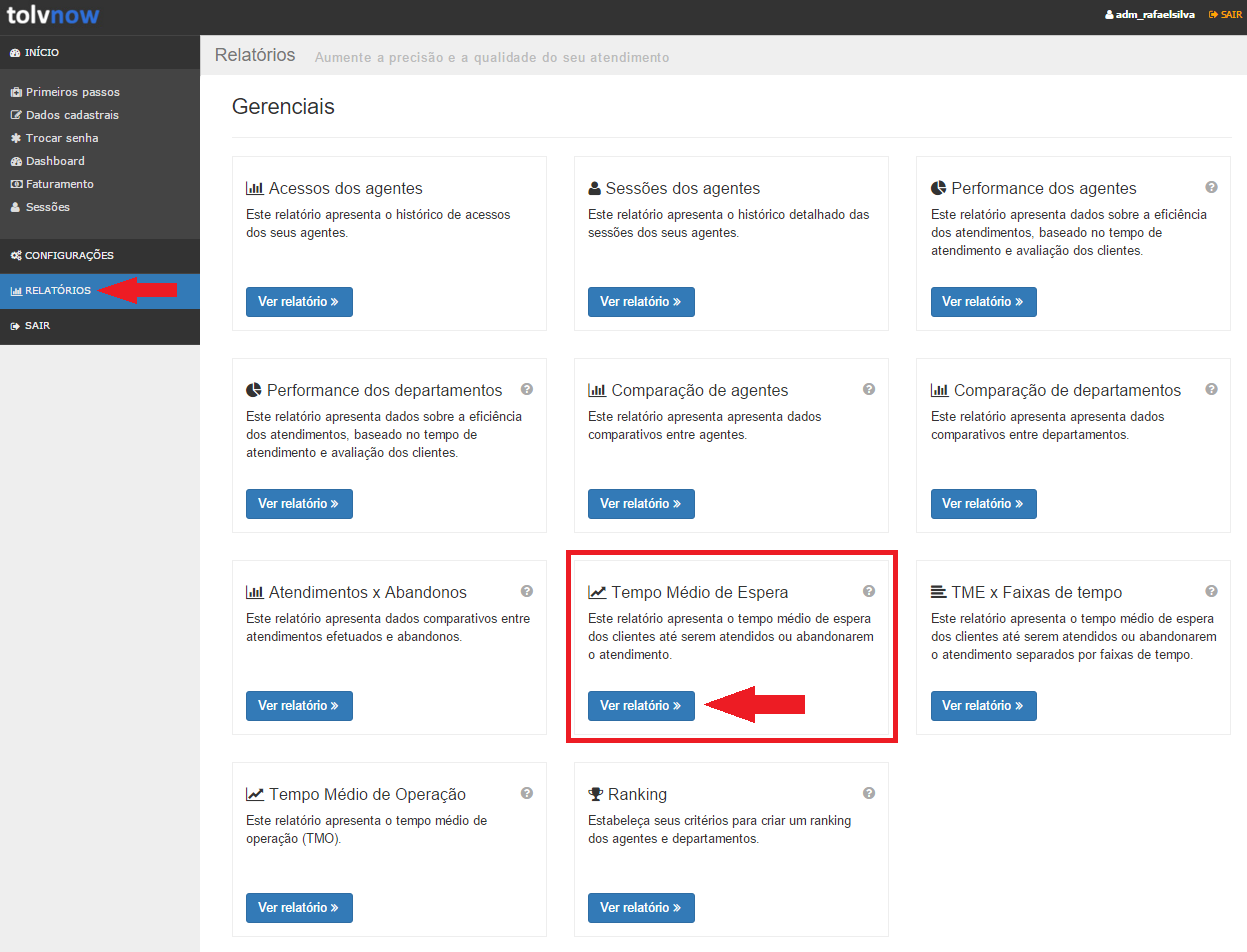Open the adm_rafaelsilva user profile
The height and width of the screenshot is (952, 1247).
(1149, 15)
